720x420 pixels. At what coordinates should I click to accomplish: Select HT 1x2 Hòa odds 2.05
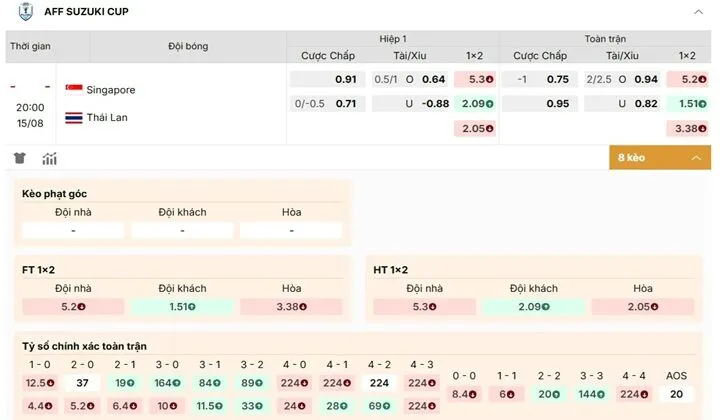(x=642, y=307)
